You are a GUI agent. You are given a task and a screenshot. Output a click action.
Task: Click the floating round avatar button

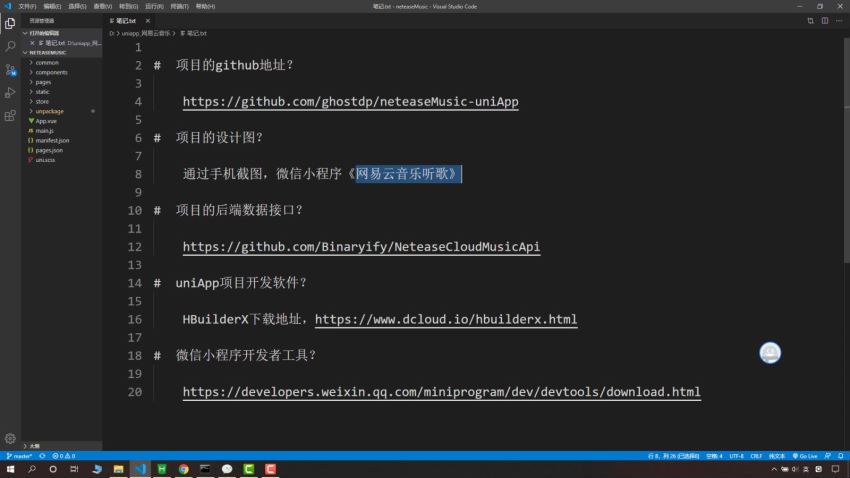point(770,353)
